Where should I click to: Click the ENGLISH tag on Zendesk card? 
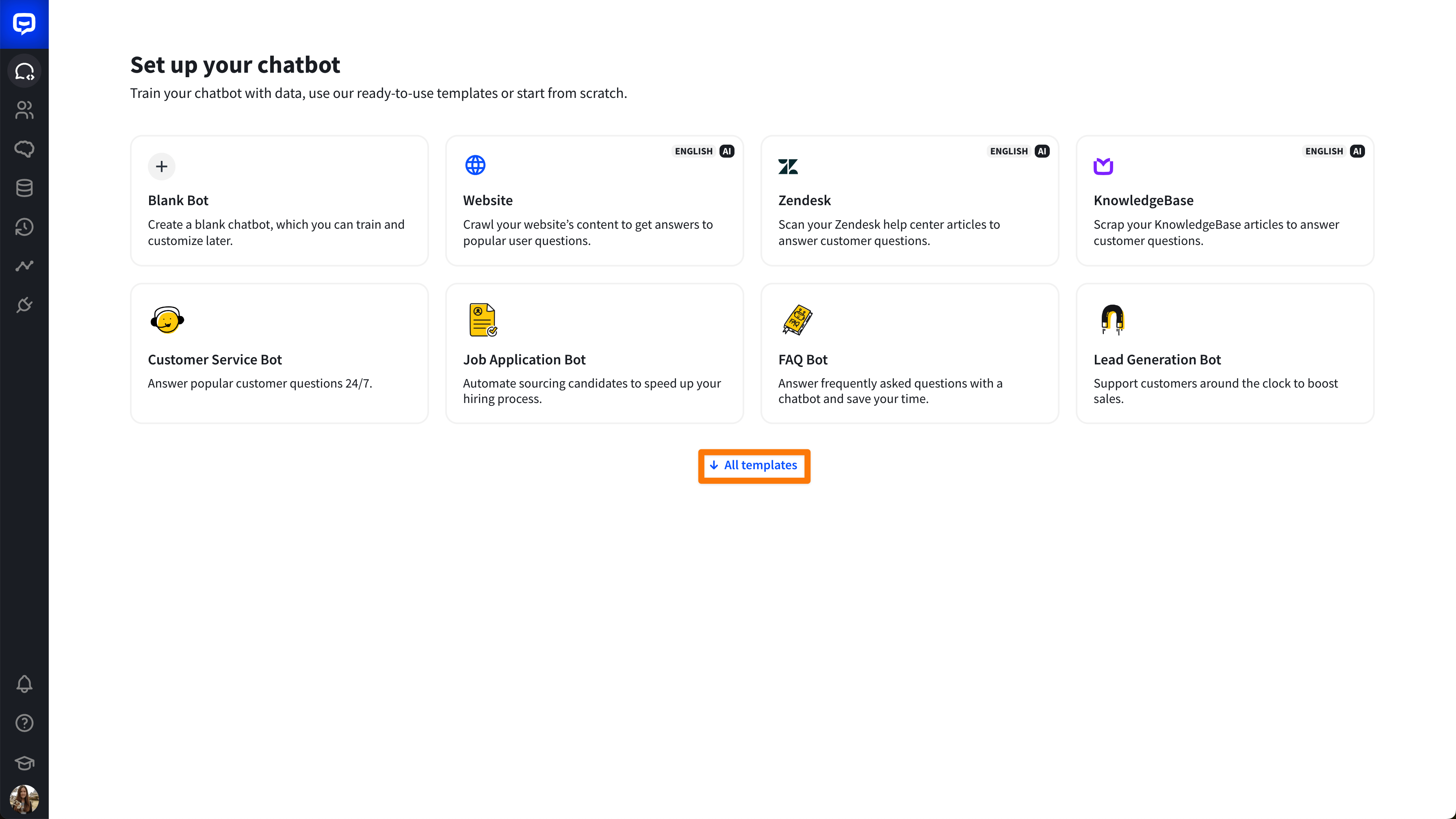[x=1008, y=151]
